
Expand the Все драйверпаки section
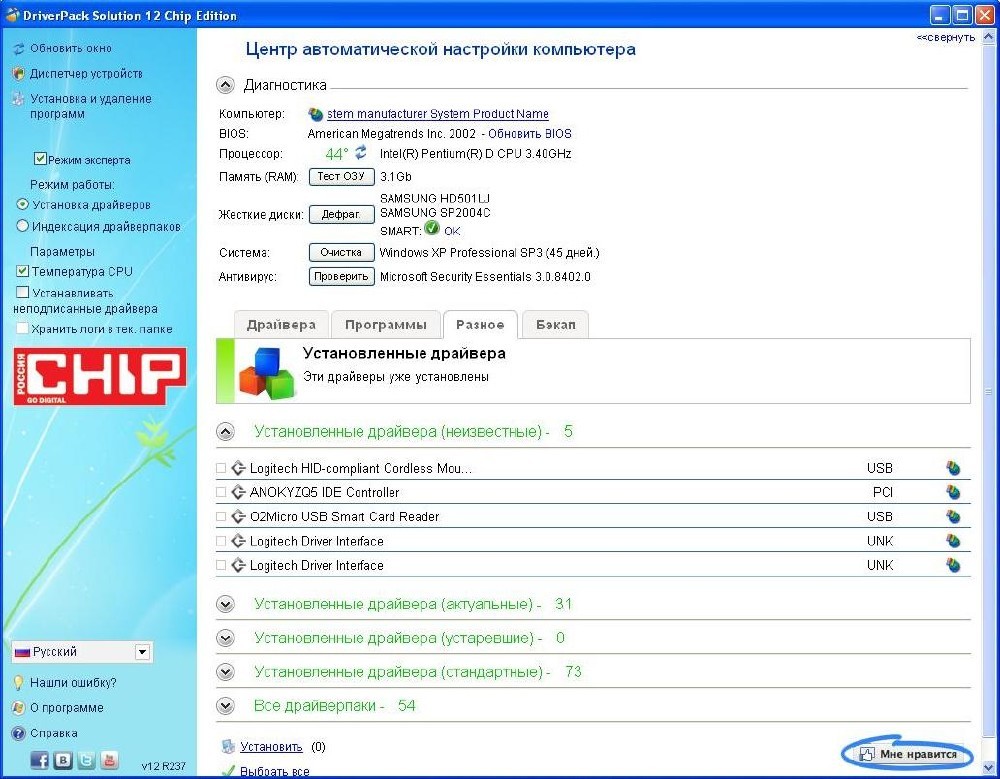pyautogui.click(x=225, y=706)
